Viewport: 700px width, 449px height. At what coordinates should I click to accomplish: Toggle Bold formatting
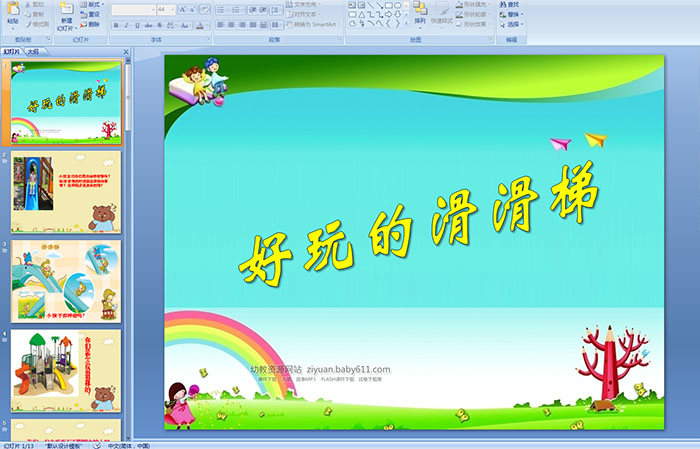pos(116,25)
